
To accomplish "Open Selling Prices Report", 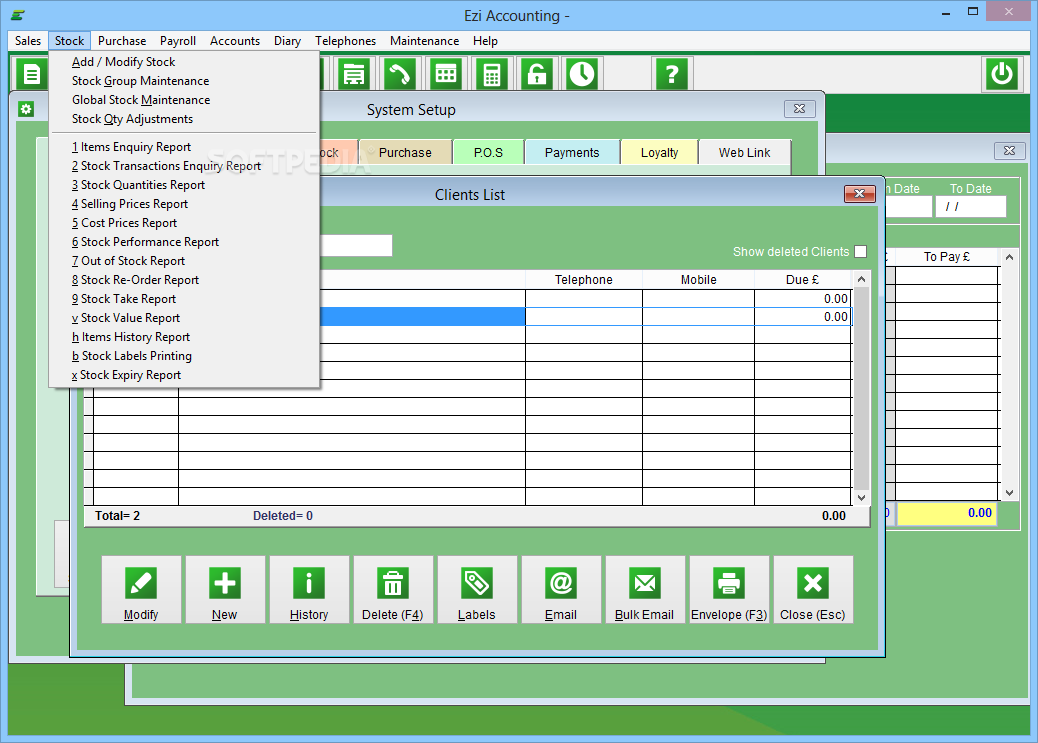I will (185, 204).
